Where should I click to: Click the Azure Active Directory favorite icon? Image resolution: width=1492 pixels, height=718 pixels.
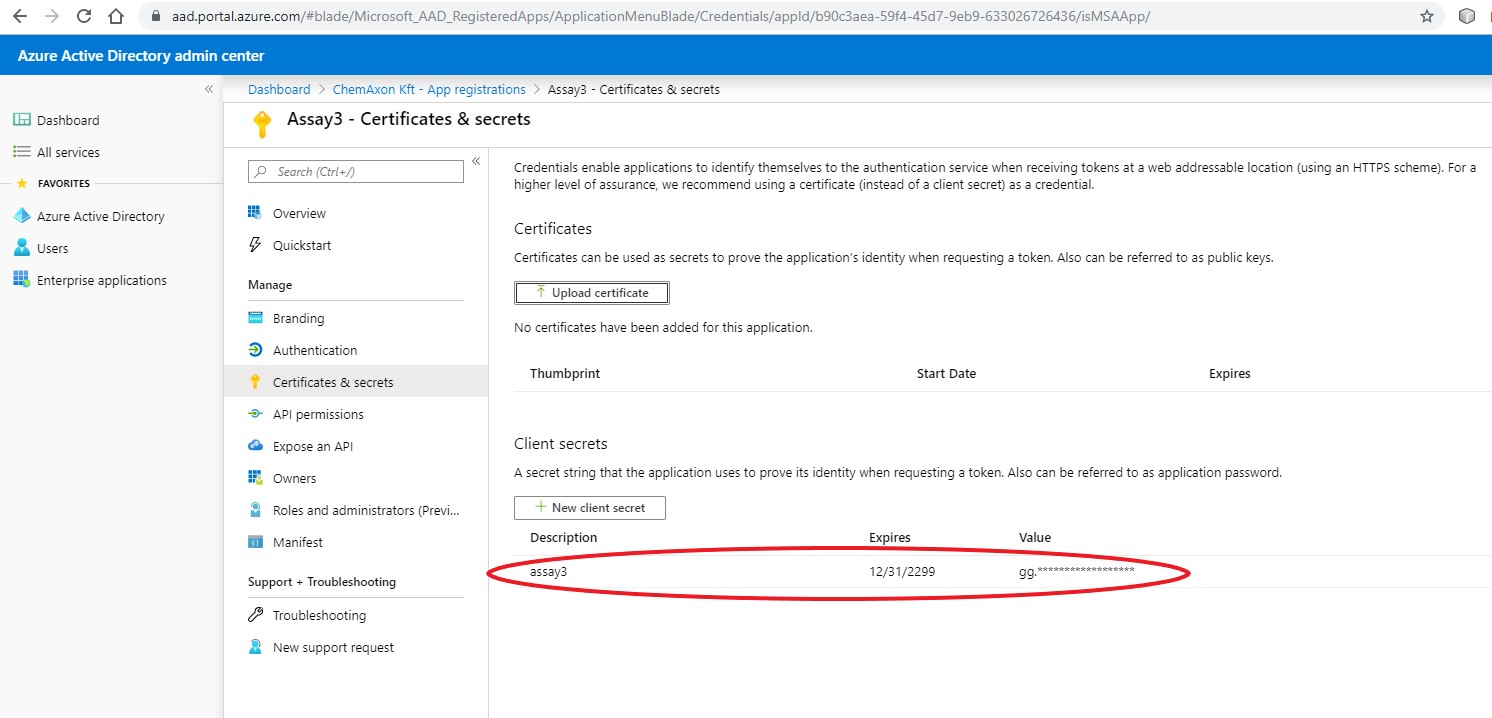tap(22, 216)
